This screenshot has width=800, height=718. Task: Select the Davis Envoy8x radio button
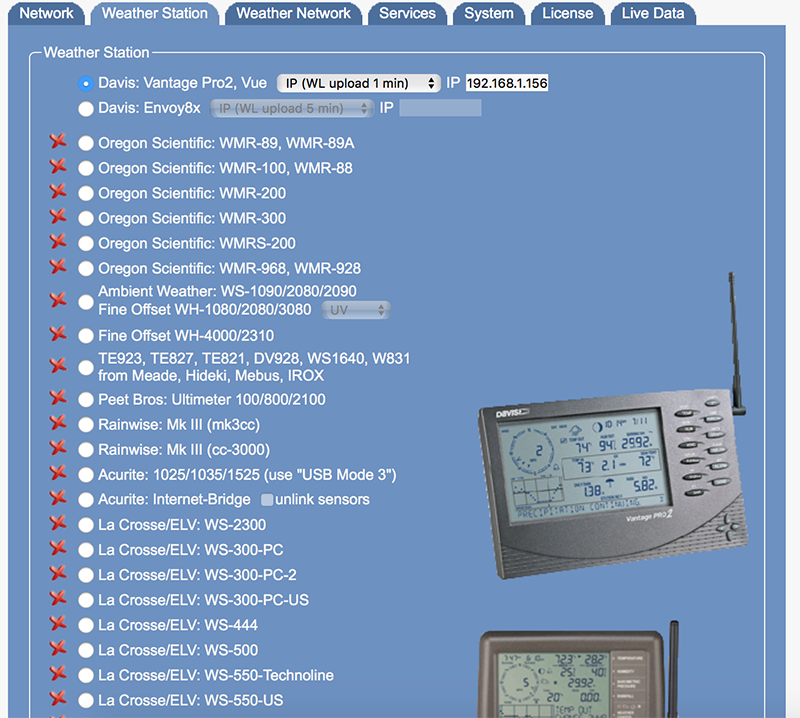pyautogui.click(x=85, y=109)
